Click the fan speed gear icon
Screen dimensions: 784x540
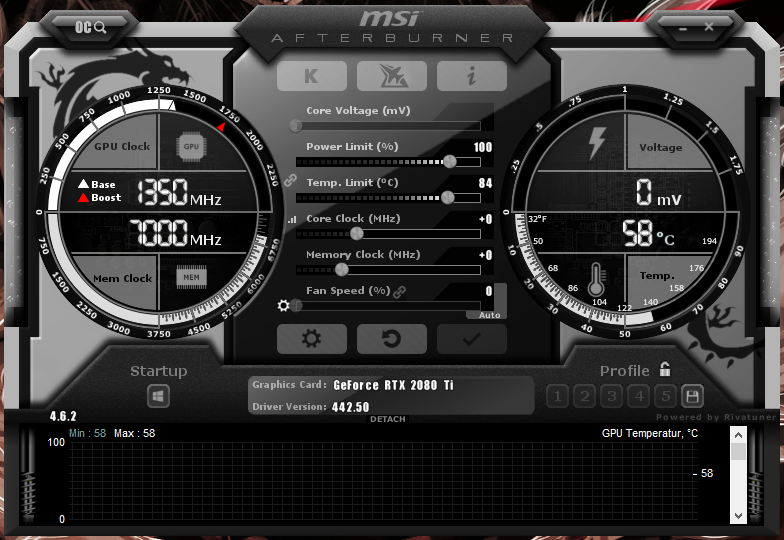tap(283, 305)
